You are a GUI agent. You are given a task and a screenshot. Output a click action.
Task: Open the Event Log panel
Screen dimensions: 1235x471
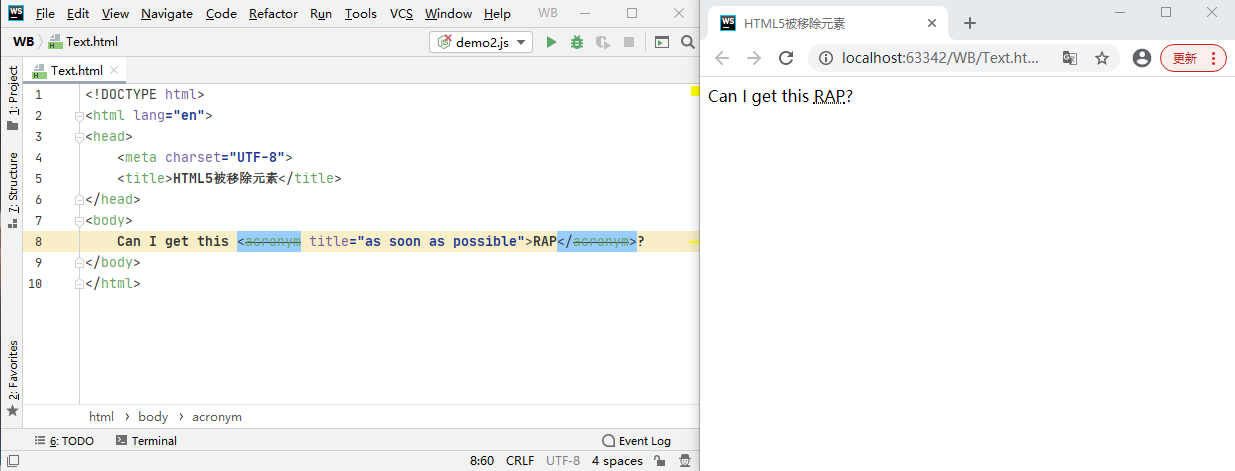[636, 441]
